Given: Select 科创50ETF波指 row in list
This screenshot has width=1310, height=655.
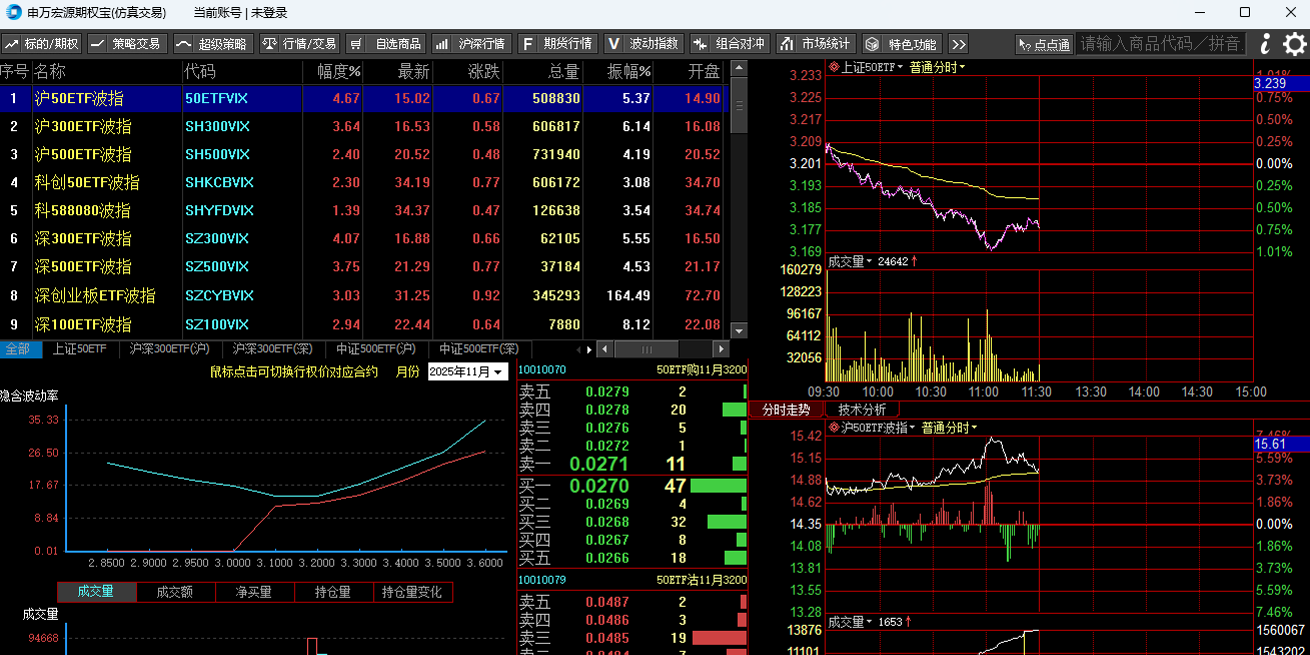Looking at the screenshot, I should (x=87, y=183).
